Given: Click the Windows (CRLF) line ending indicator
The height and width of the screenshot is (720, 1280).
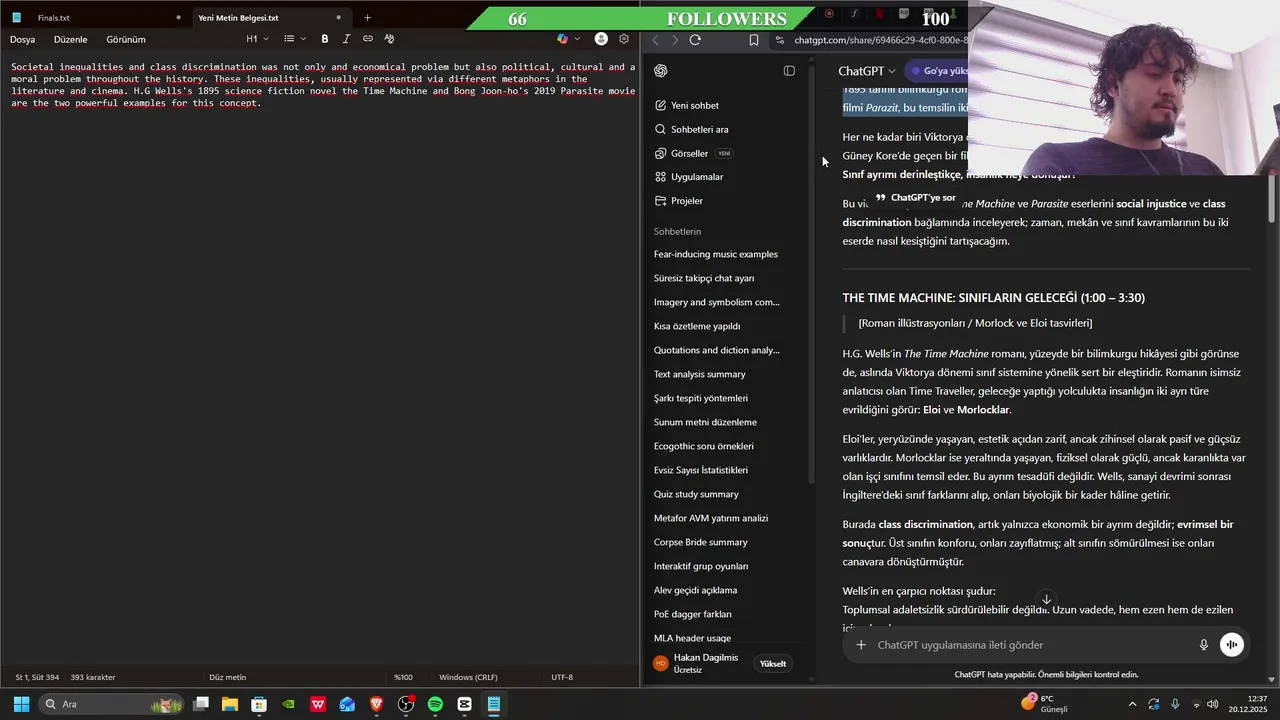Looking at the screenshot, I should coord(468,677).
